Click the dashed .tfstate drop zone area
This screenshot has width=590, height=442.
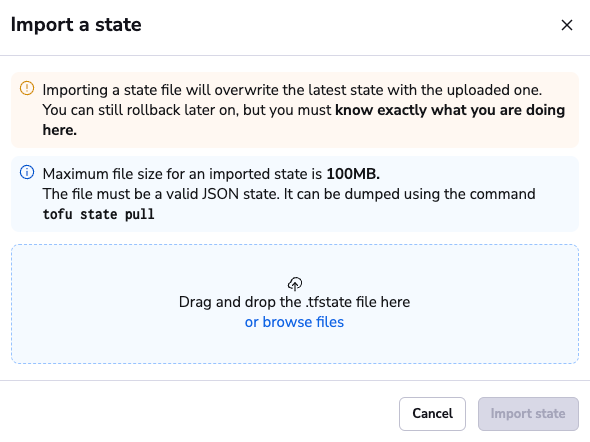click(295, 304)
